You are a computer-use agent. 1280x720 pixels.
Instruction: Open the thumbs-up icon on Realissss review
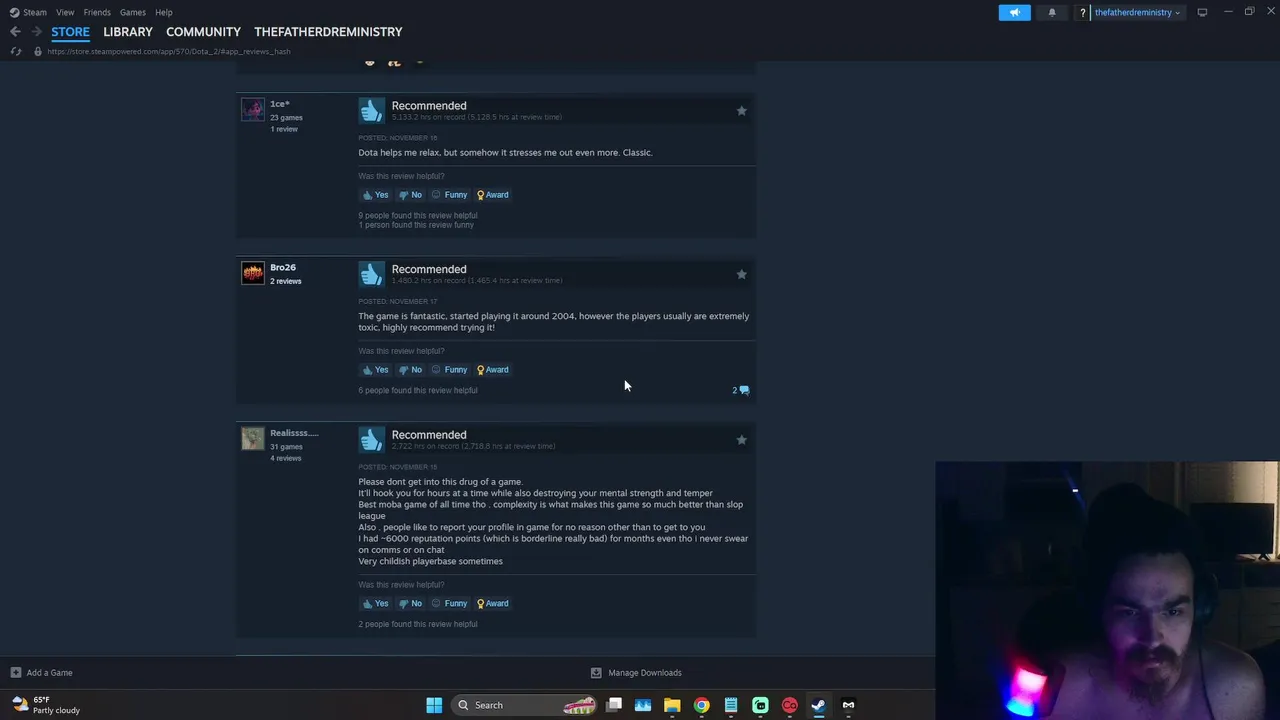(371, 440)
